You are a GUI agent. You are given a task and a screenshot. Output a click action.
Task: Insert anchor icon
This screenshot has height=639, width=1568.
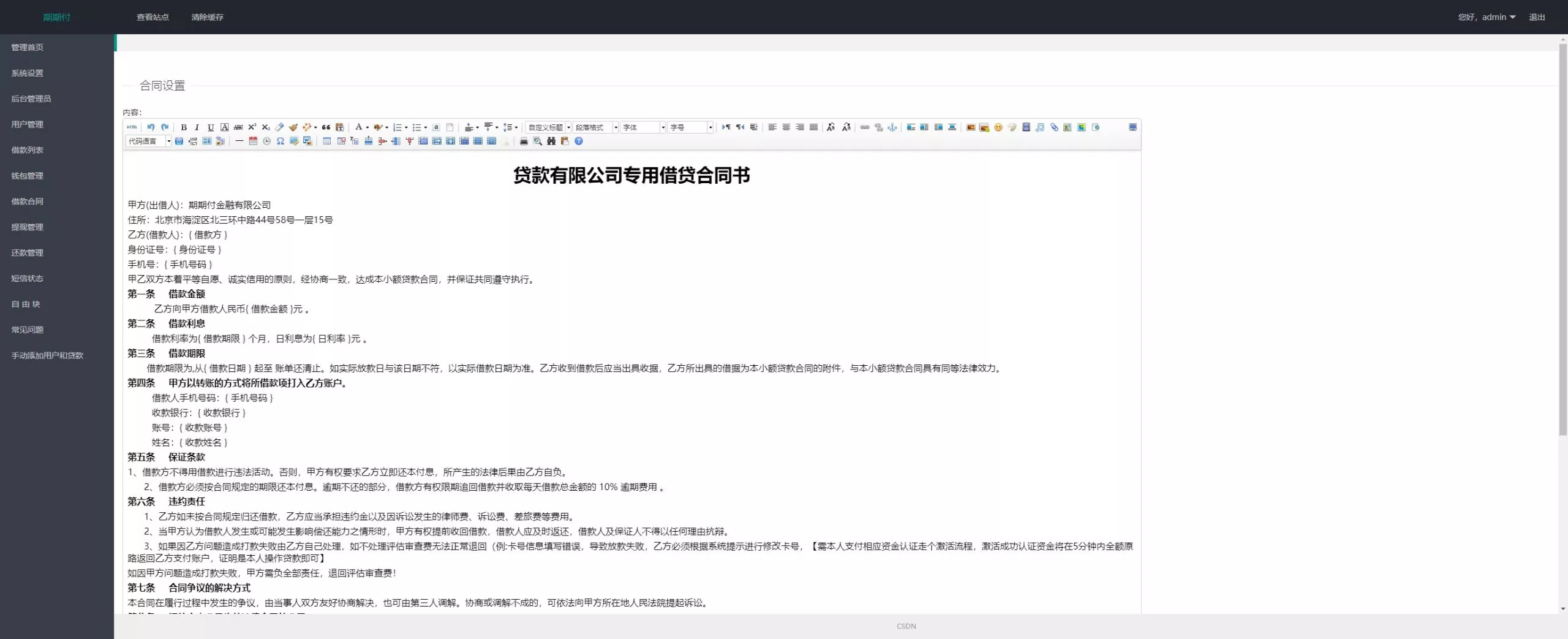(892, 127)
